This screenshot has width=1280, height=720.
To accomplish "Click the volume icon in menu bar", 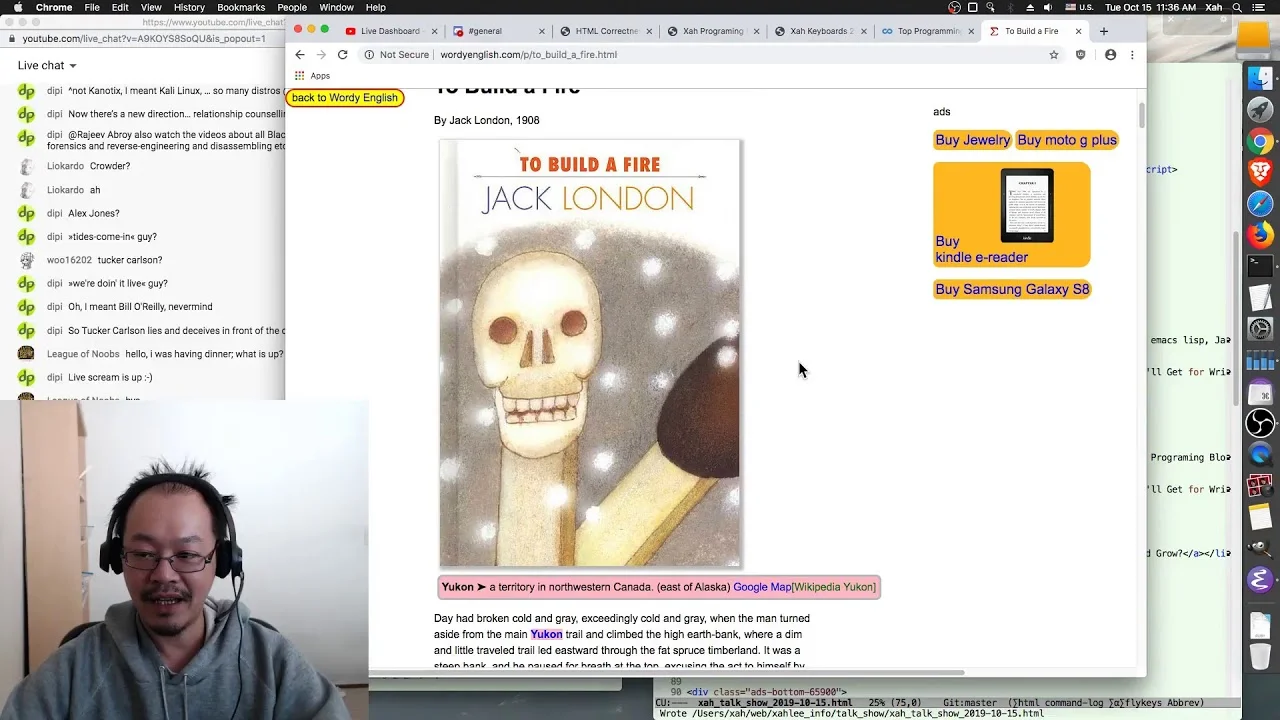I will tap(1048, 7).
